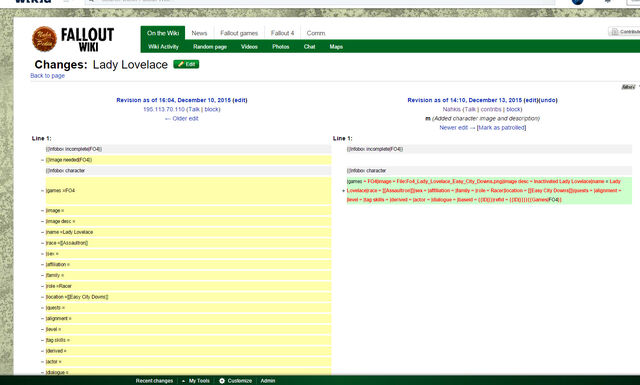Screen dimensions: 640x385
Task: Open Nahkis contribs link
Action: point(491,109)
